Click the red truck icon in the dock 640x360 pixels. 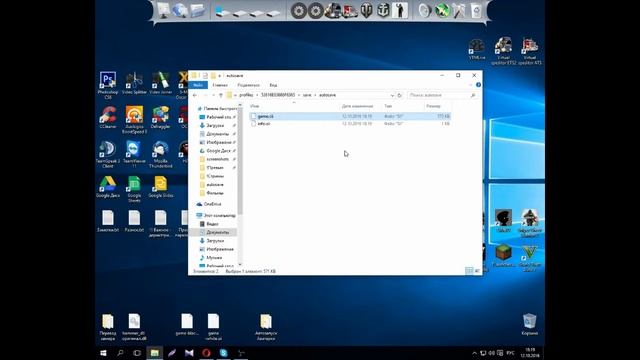[350, 11]
